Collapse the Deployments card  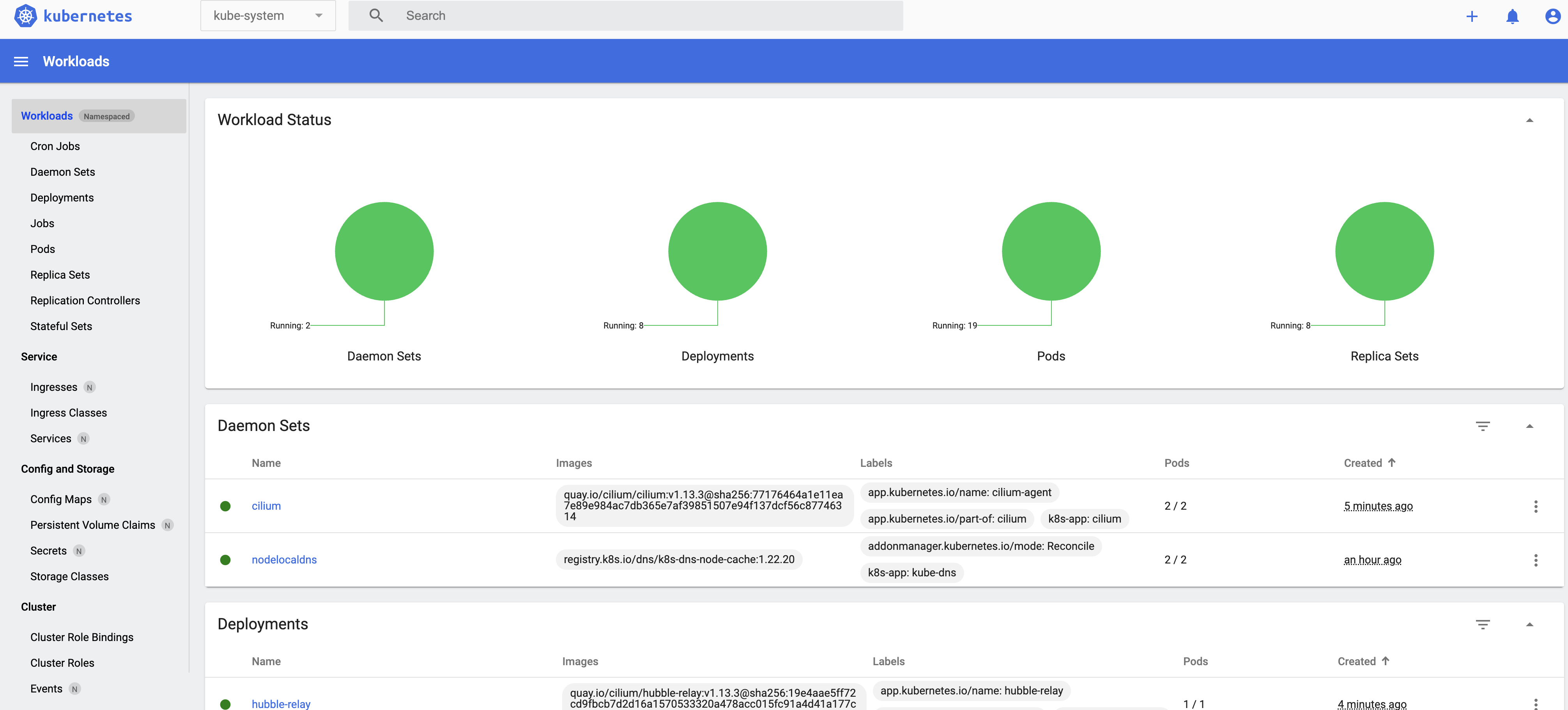pos(1530,624)
